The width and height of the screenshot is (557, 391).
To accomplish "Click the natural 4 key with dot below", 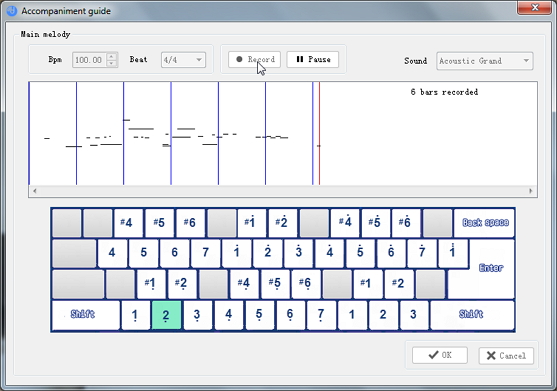I will tap(228, 315).
